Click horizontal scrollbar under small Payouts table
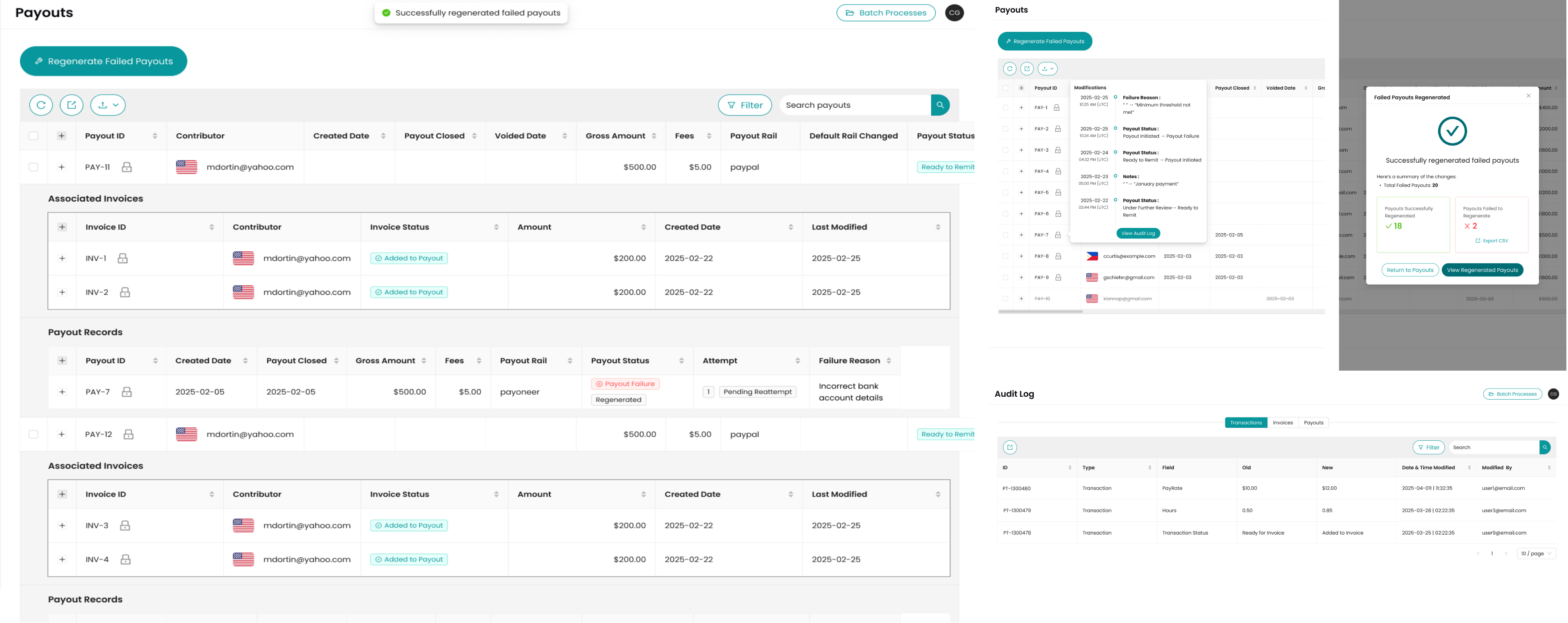Screen dimensions: 1568x623 click(x=1040, y=311)
